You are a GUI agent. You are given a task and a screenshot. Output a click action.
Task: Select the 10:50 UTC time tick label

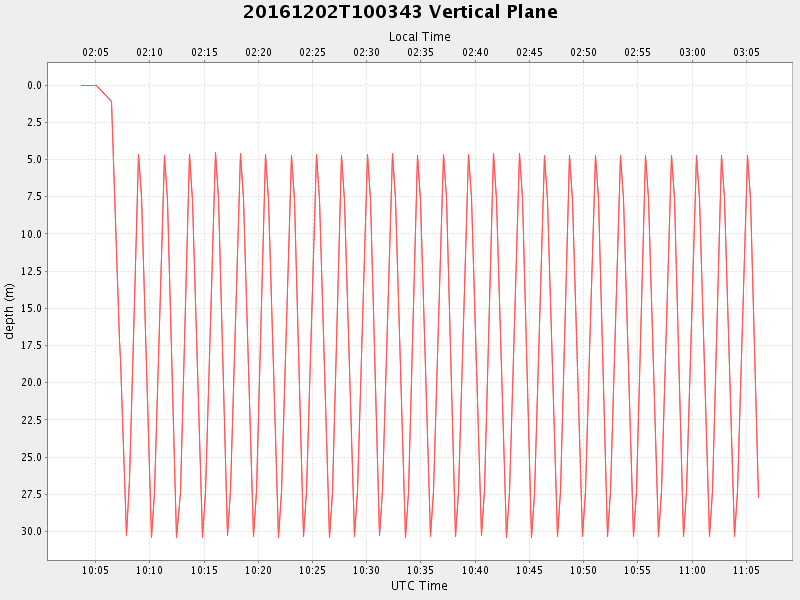click(x=583, y=570)
